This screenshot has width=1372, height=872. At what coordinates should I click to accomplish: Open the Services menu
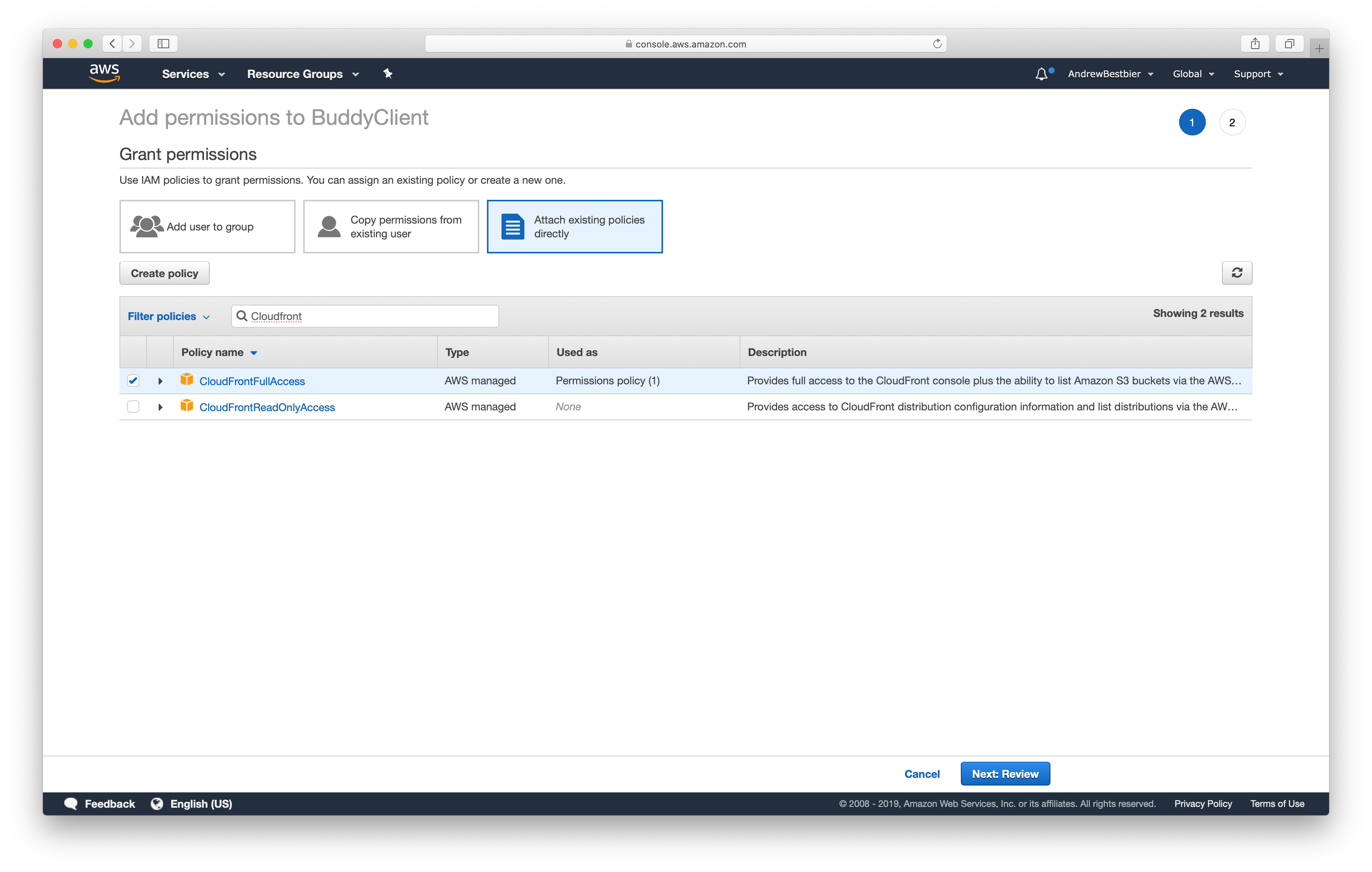tap(193, 74)
